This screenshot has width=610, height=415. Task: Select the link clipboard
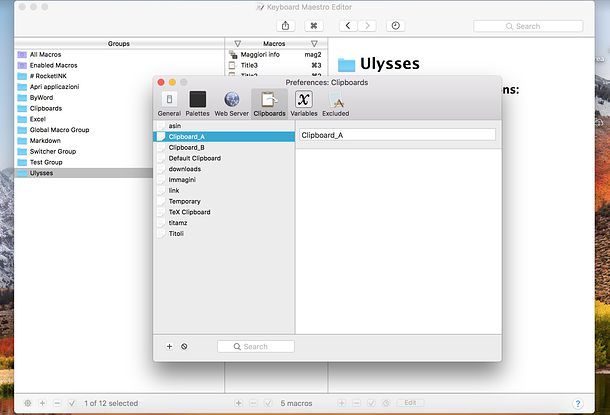(x=224, y=191)
